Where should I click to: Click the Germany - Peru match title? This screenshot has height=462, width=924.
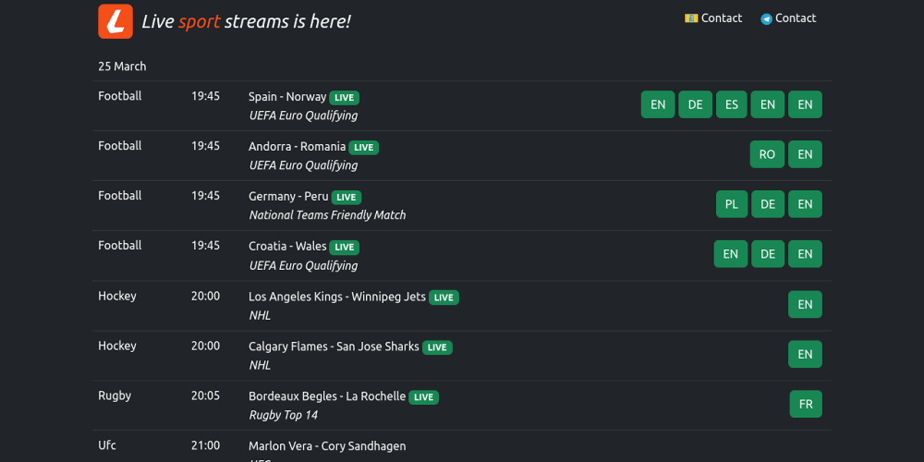click(x=288, y=197)
